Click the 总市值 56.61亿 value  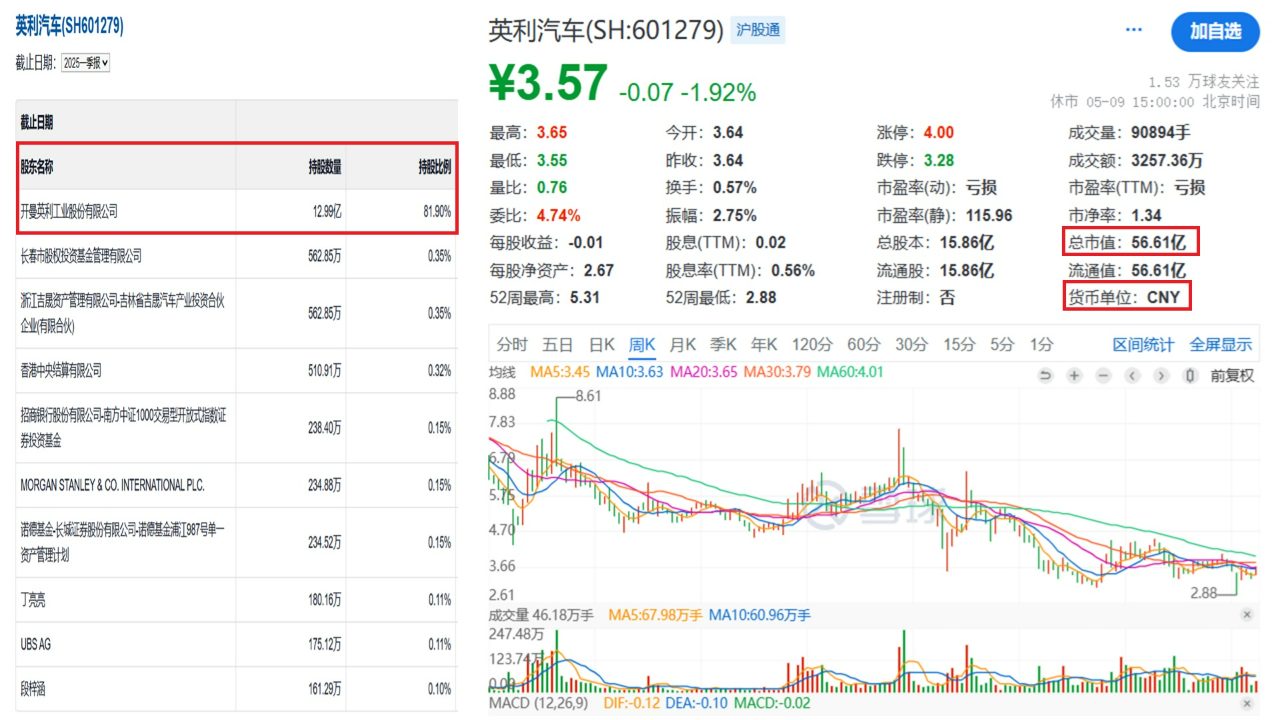(1126, 242)
